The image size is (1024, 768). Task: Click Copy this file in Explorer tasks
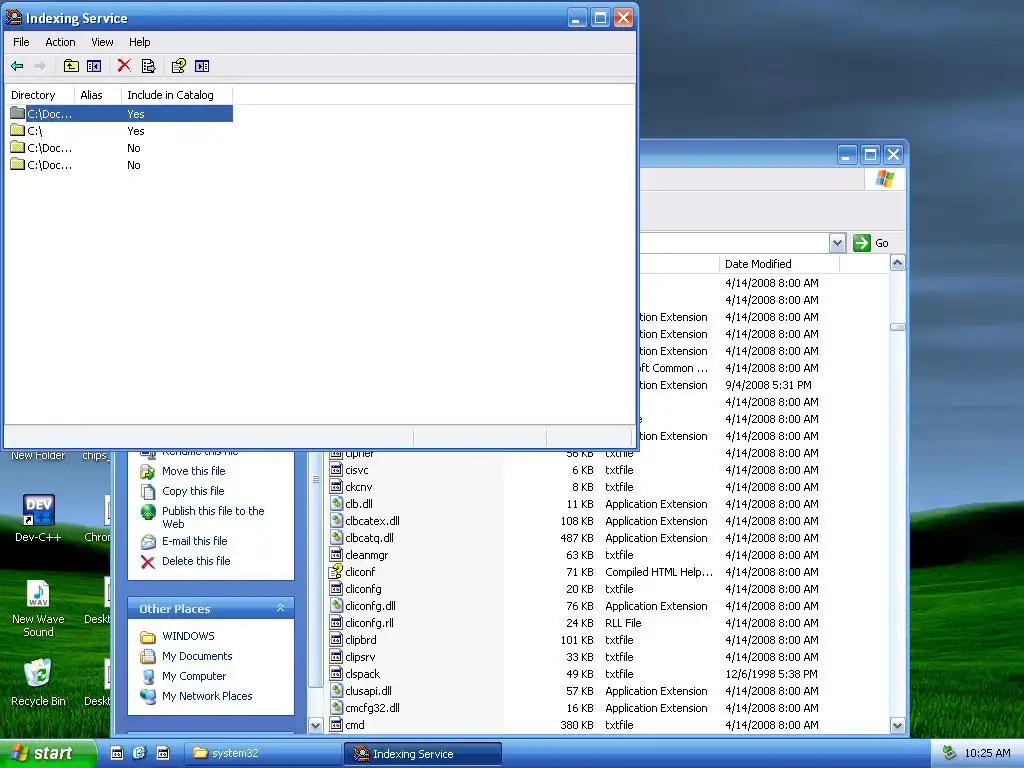[x=193, y=491]
